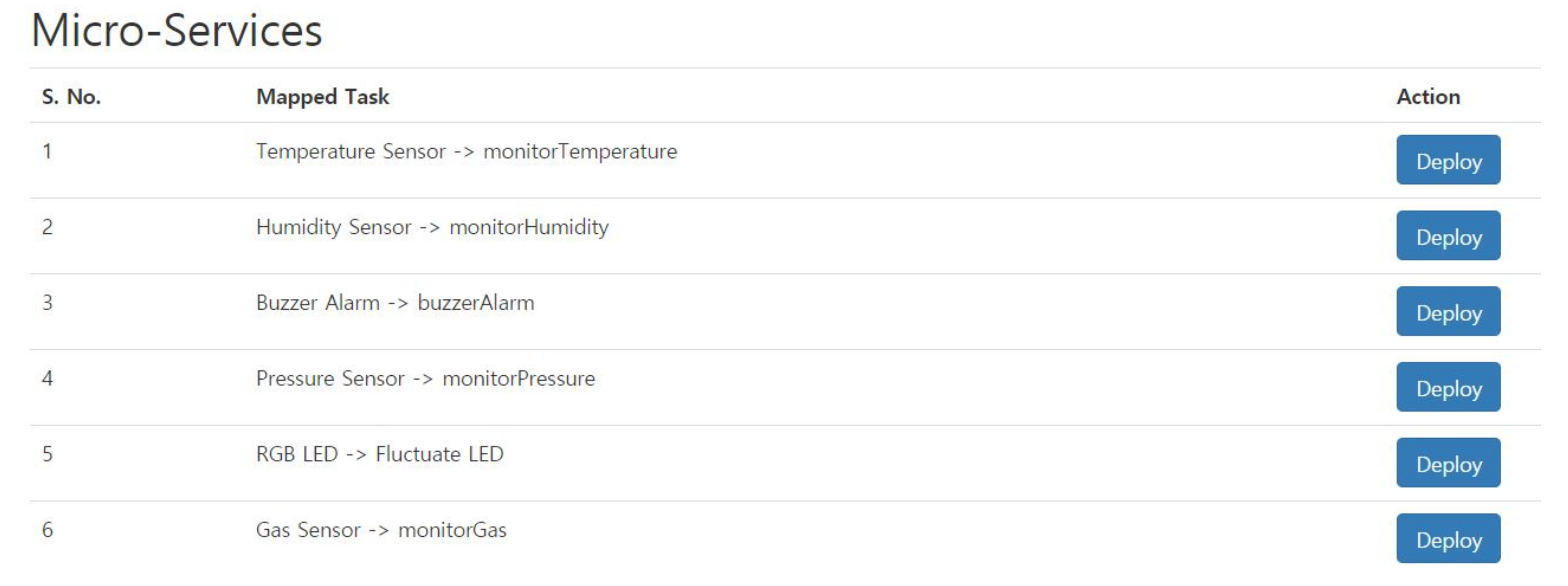Click the Gas Sensor -> monitorGas text
Screen dimensions: 1568x586
pos(380,530)
